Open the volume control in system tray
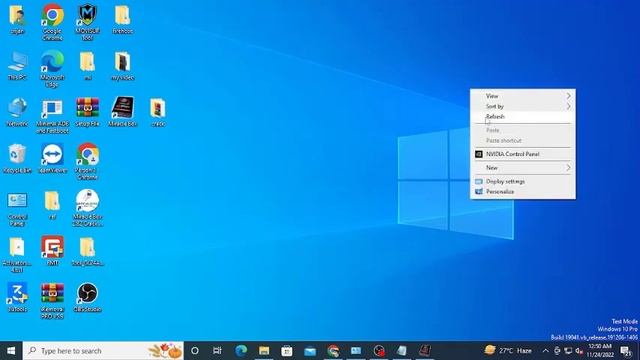Image resolution: width=640 pixels, height=360 pixels. point(579,351)
